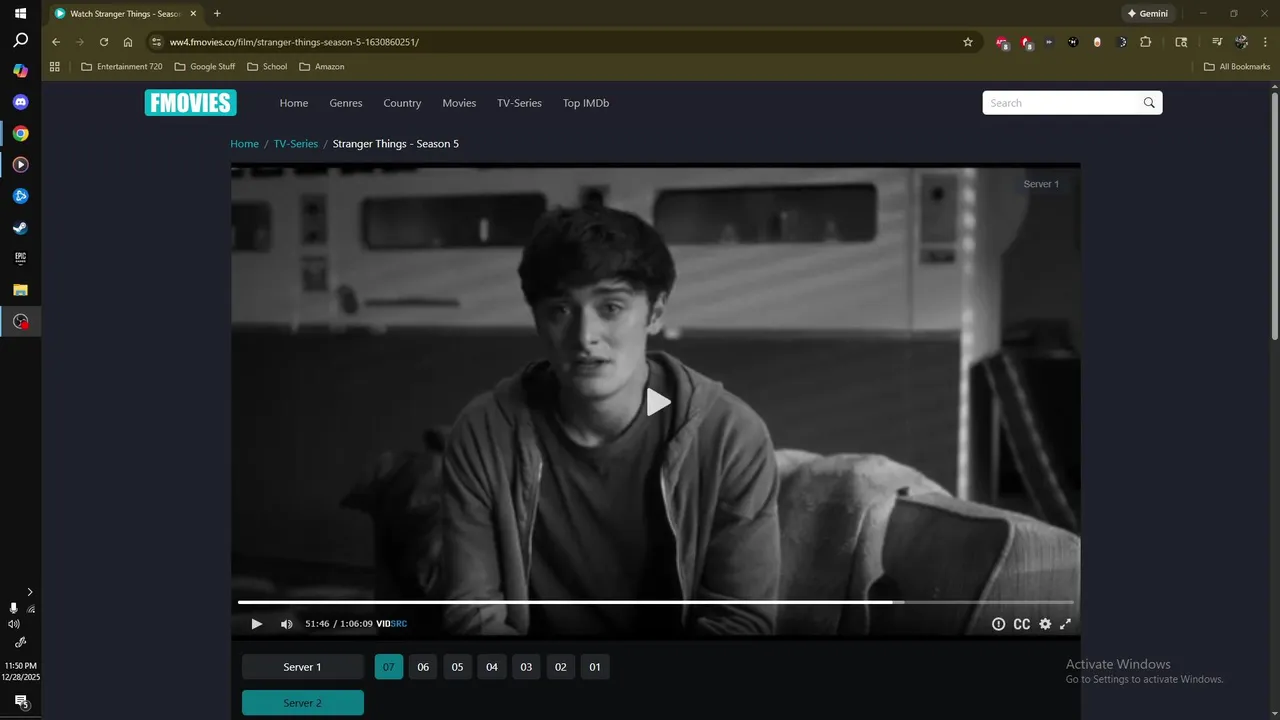
Task: Show hidden tray icons chevron
Action: point(30,592)
